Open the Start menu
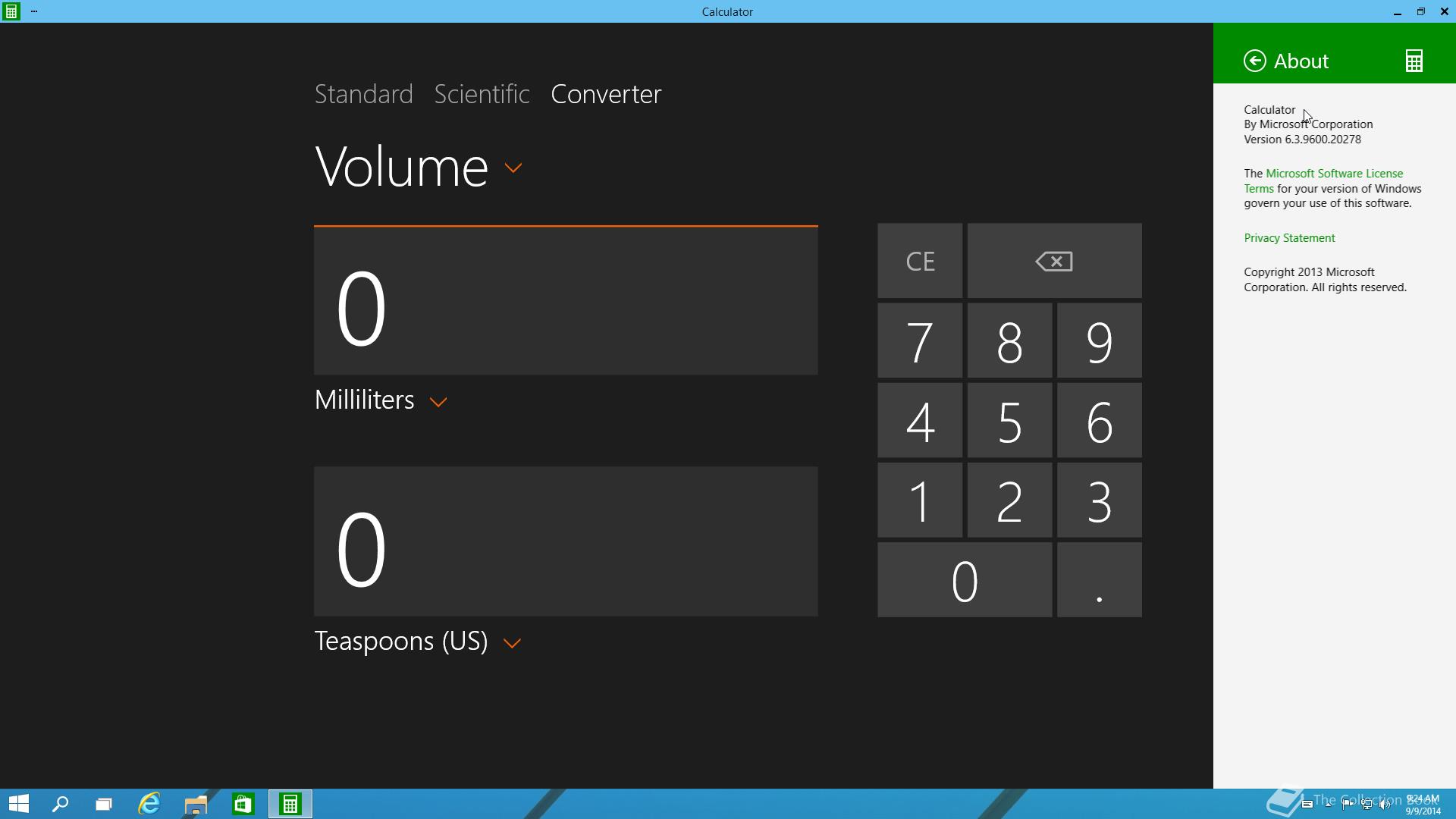 pos(18,804)
